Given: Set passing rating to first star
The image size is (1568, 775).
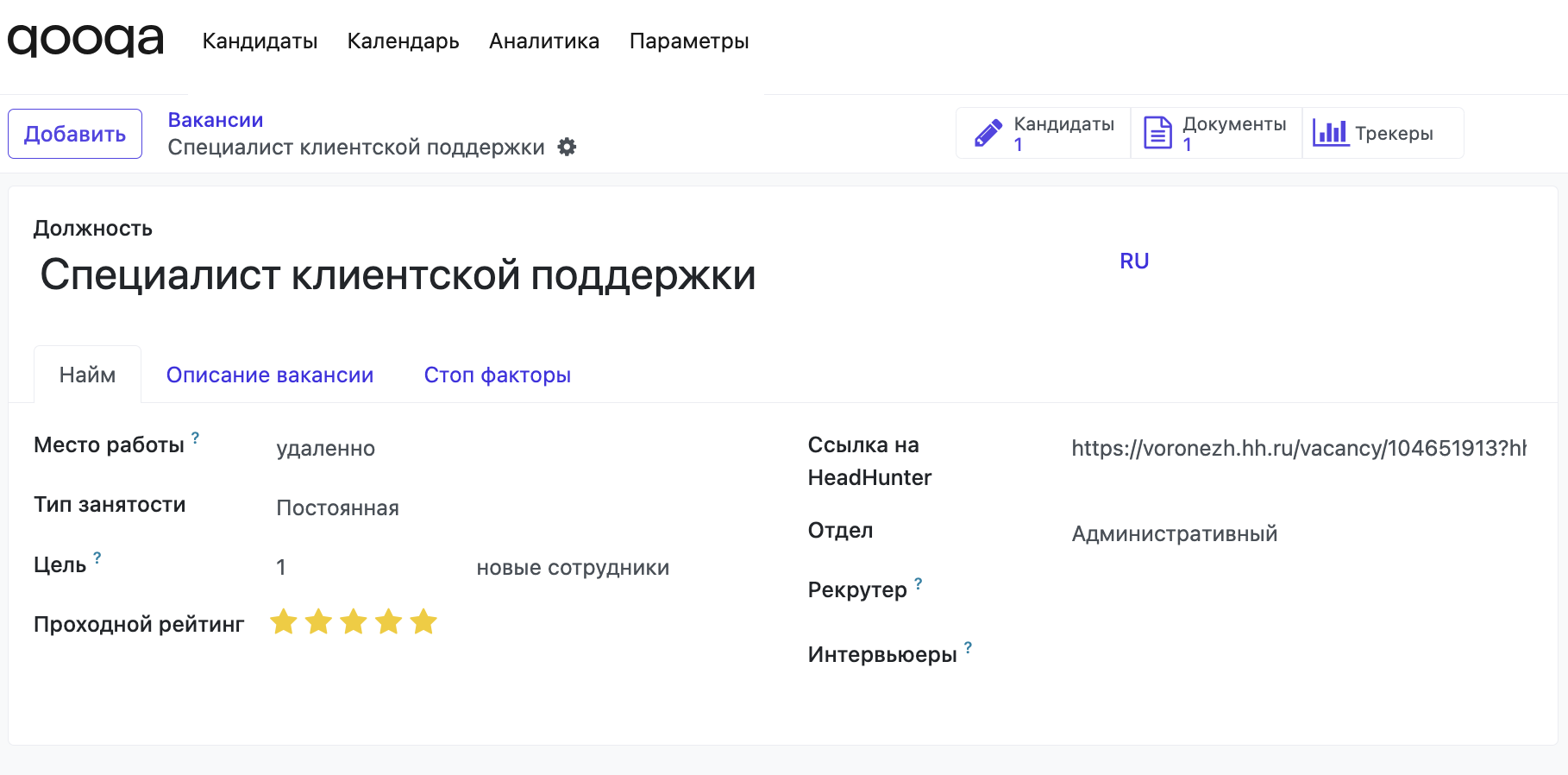Looking at the screenshot, I should point(284,621).
